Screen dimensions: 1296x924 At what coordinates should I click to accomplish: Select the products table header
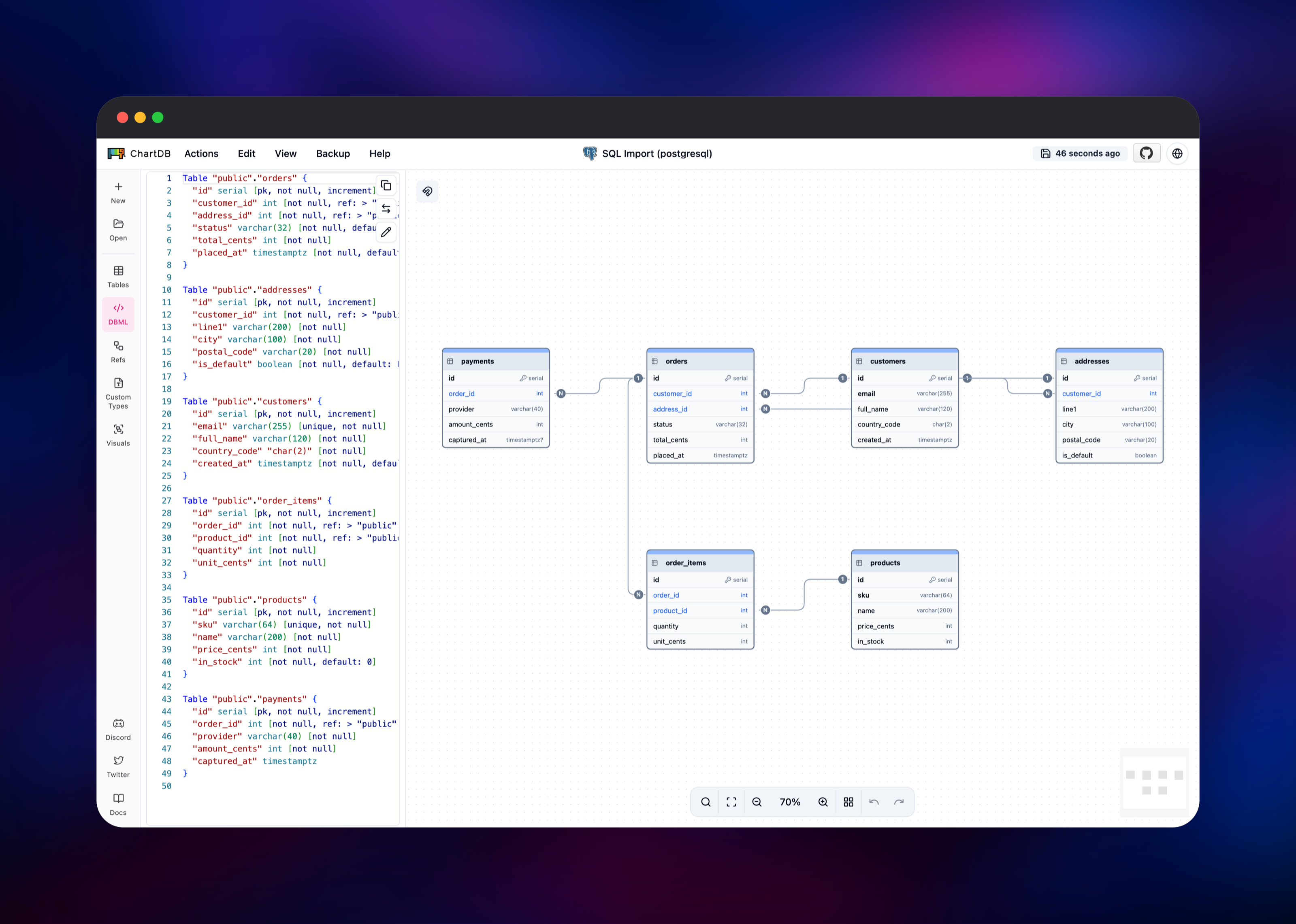[x=905, y=562]
